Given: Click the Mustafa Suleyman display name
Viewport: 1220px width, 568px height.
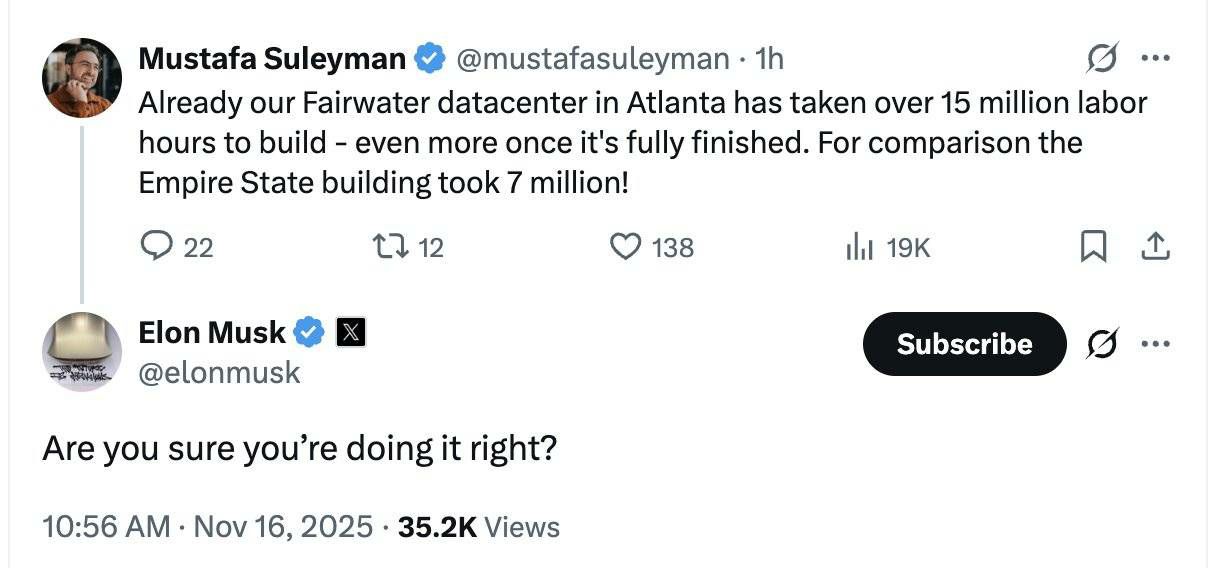Looking at the screenshot, I should click(x=272, y=59).
